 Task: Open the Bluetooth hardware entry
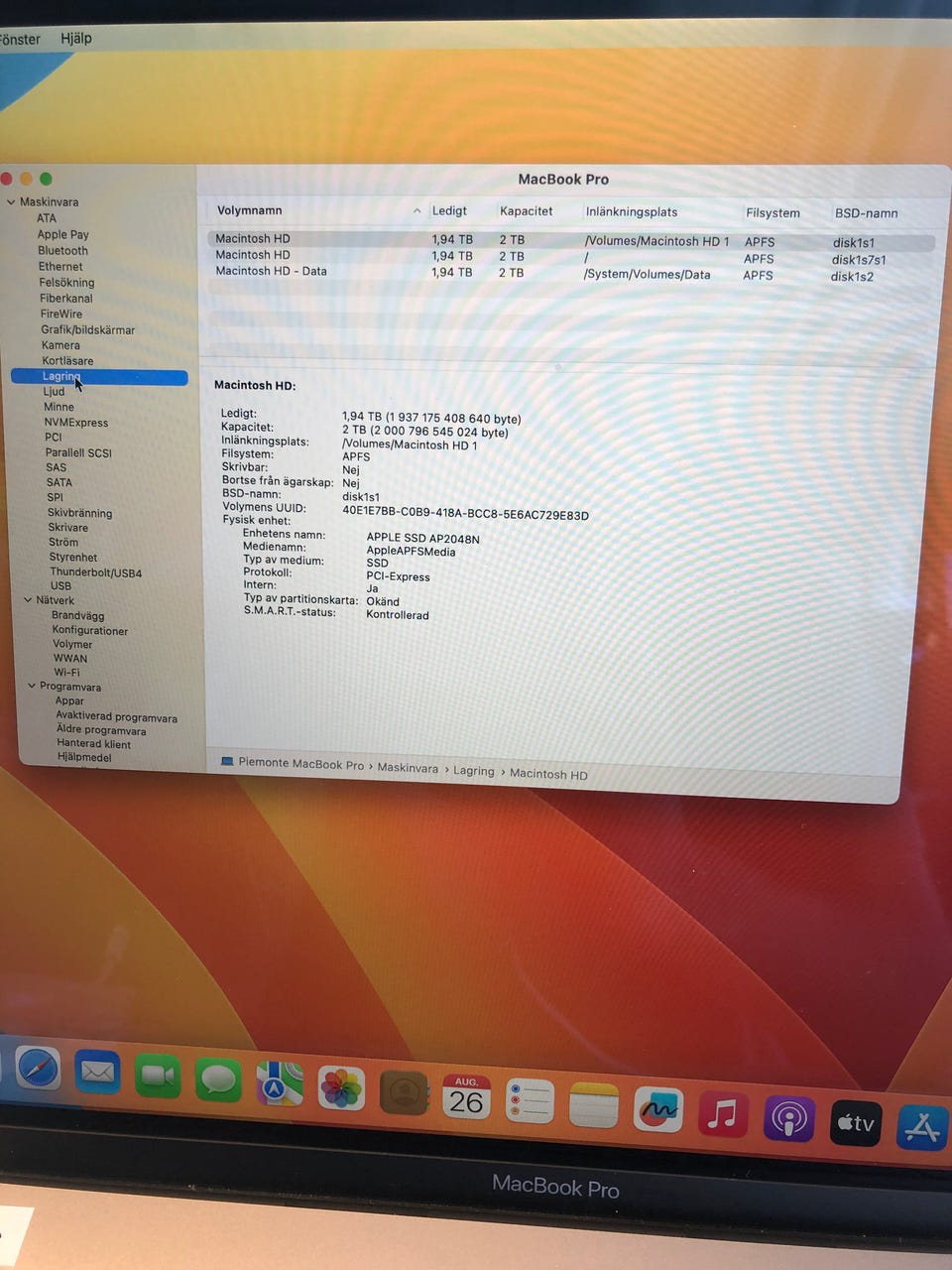click(x=62, y=251)
